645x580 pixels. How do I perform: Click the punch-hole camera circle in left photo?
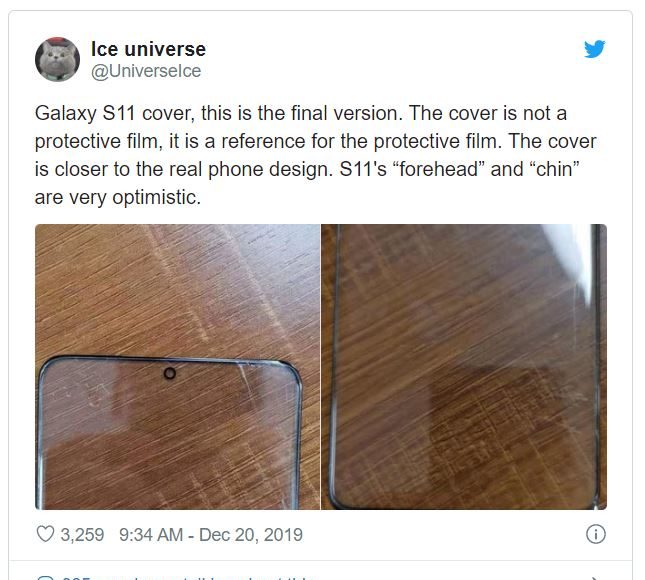169,373
